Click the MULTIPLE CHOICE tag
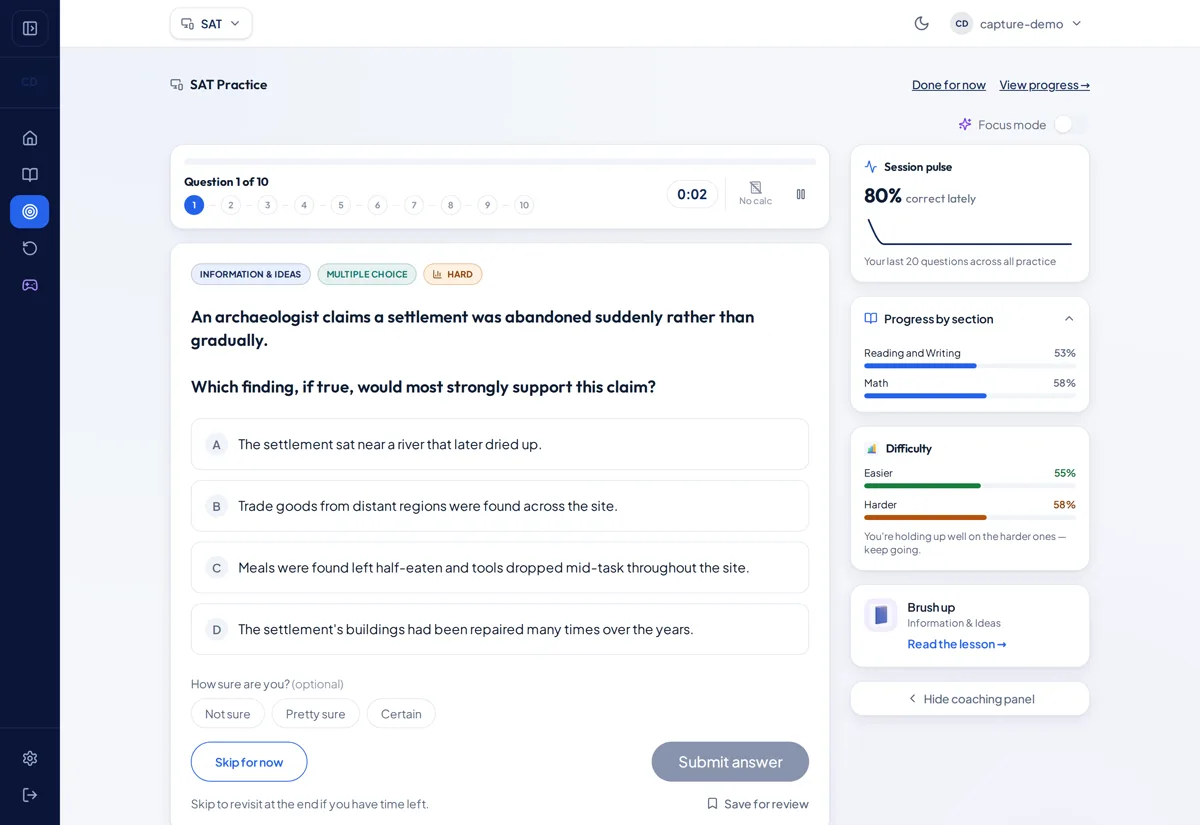The image size is (1200, 825). point(367,274)
